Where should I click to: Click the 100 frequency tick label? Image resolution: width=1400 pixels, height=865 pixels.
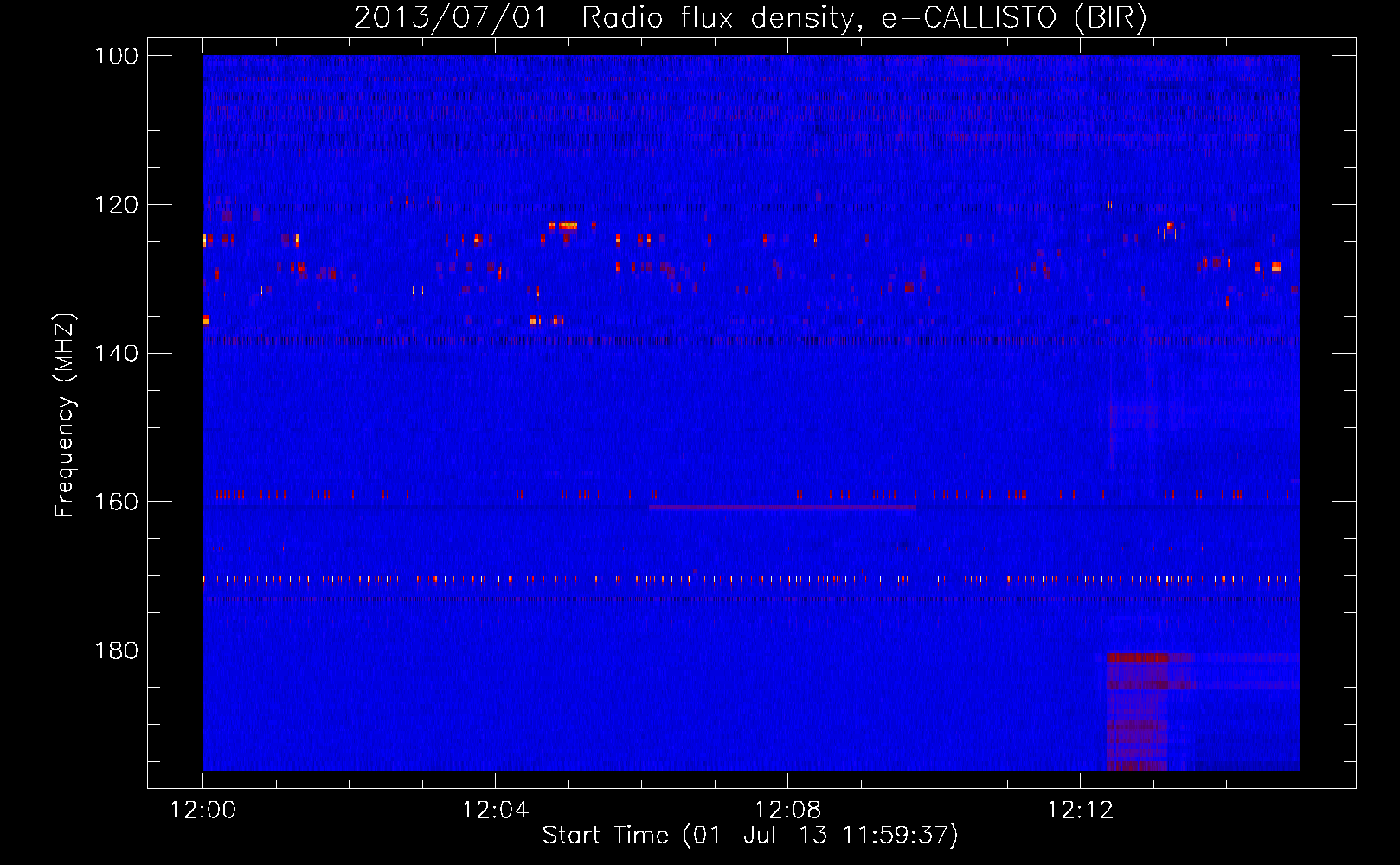click(x=115, y=56)
